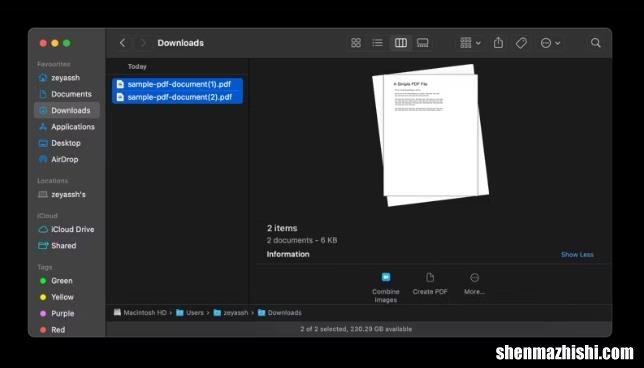This screenshot has width=644, height=368.
Task: Click the stacked PDF preview thumbnail
Action: click(430, 135)
